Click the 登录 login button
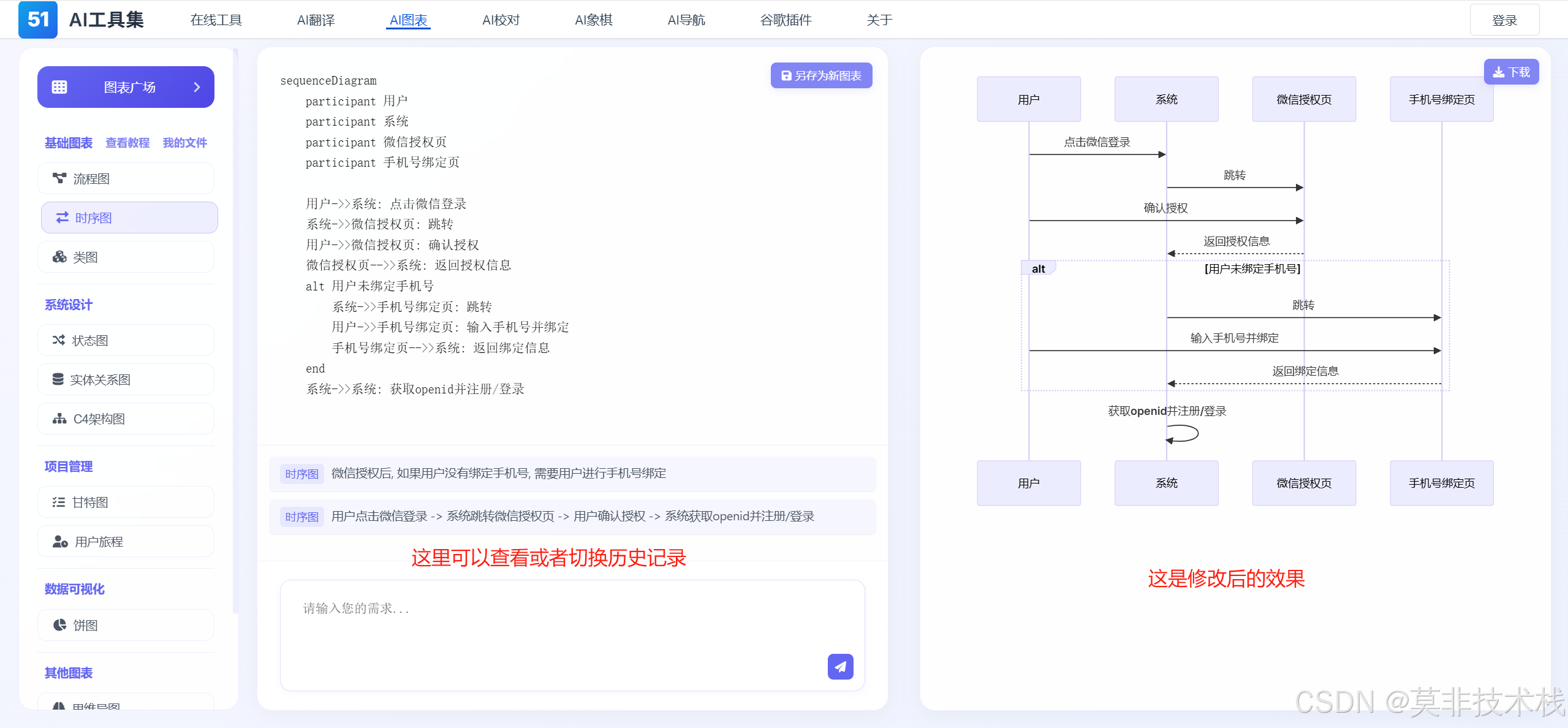The height and width of the screenshot is (728, 1568). (x=1504, y=20)
